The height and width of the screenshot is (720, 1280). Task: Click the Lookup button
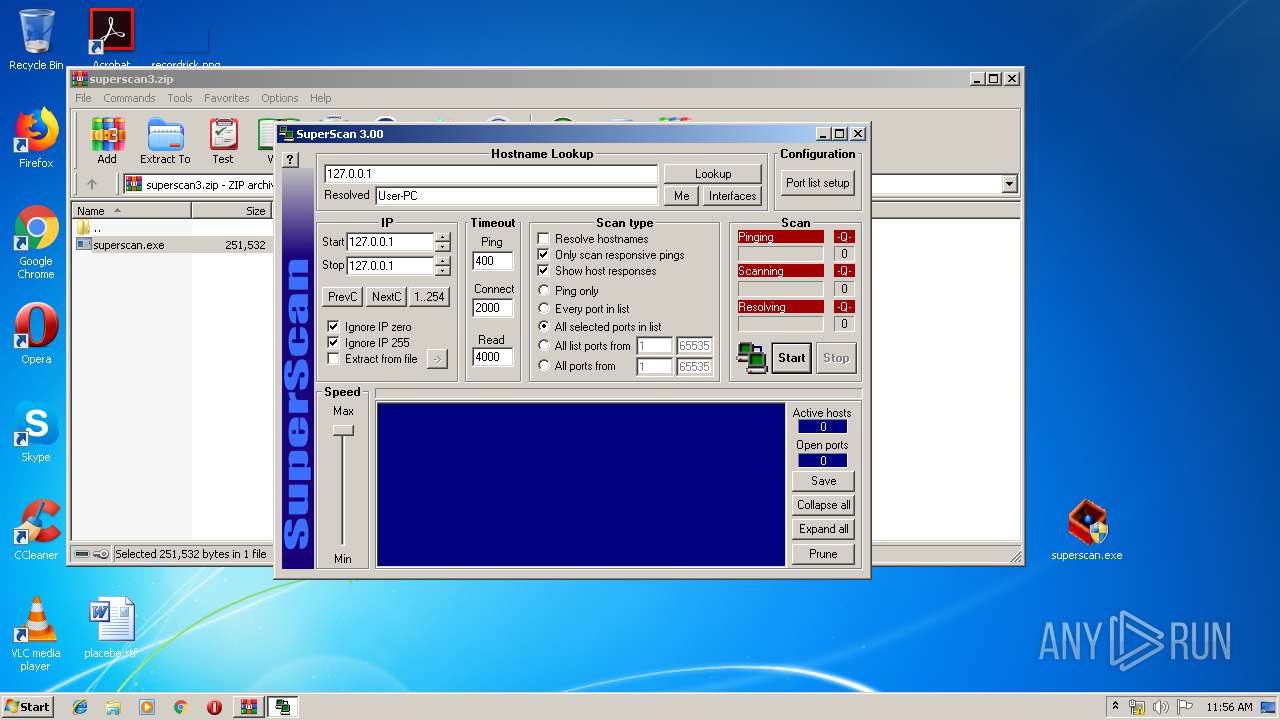[713, 174]
